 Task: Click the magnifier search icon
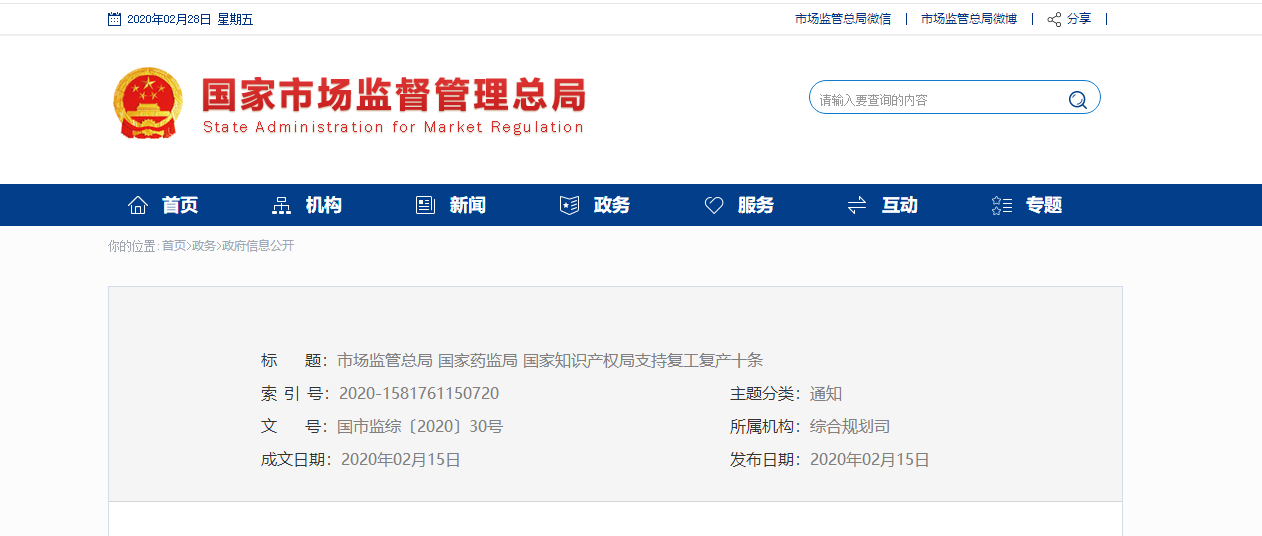tap(1077, 99)
